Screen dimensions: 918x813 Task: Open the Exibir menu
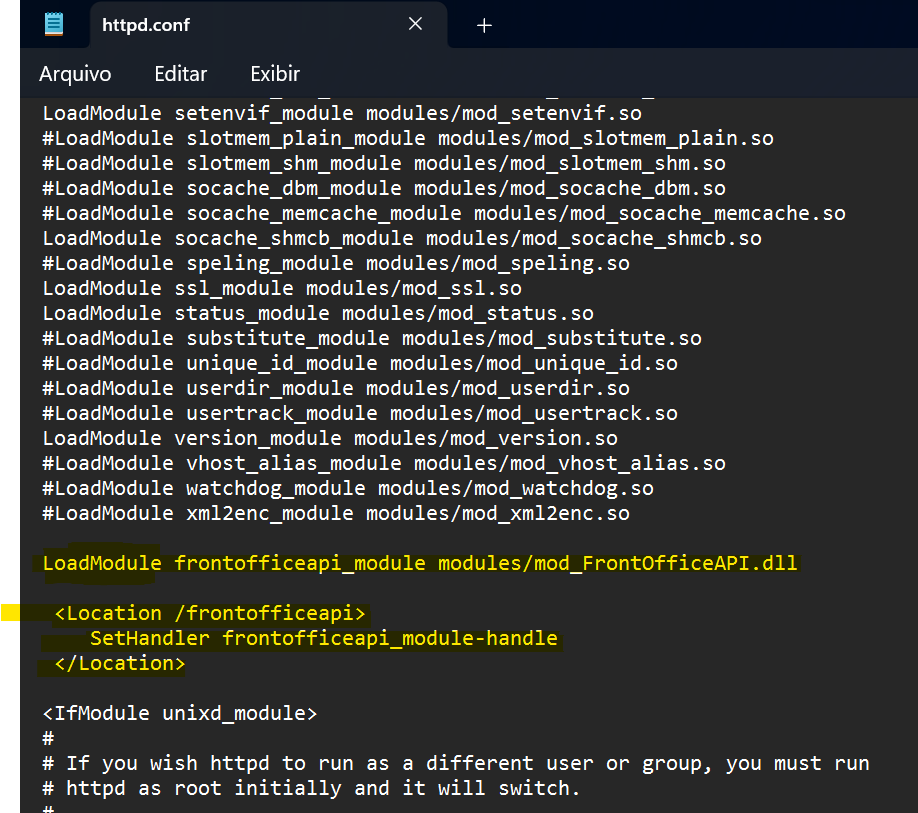(x=275, y=74)
